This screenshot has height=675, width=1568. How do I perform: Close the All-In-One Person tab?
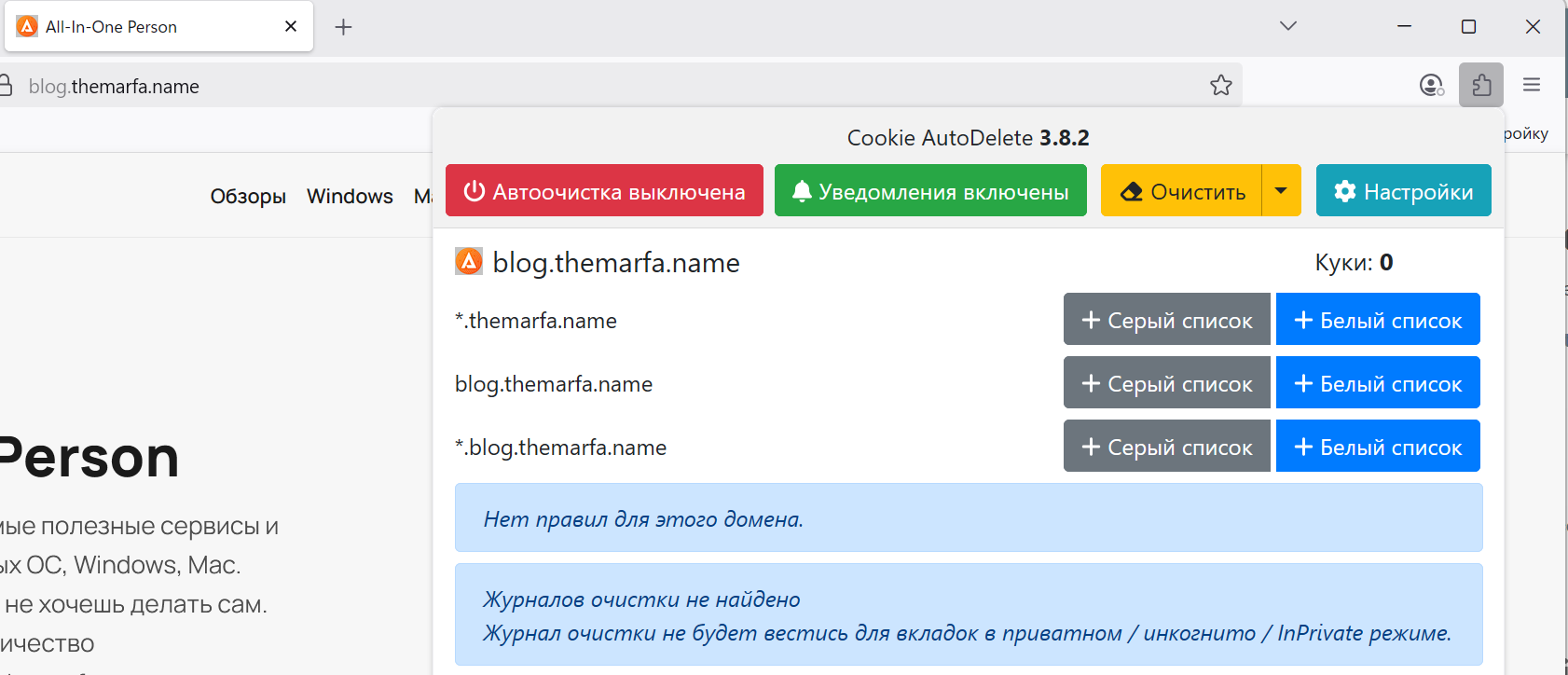pyautogui.click(x=291, y=27)
